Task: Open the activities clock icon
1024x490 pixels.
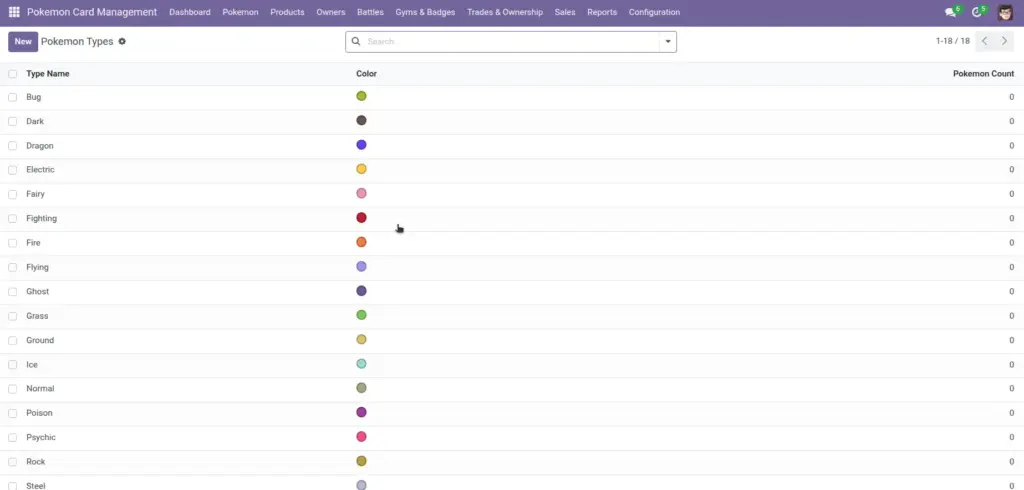Action: (976, 12)
